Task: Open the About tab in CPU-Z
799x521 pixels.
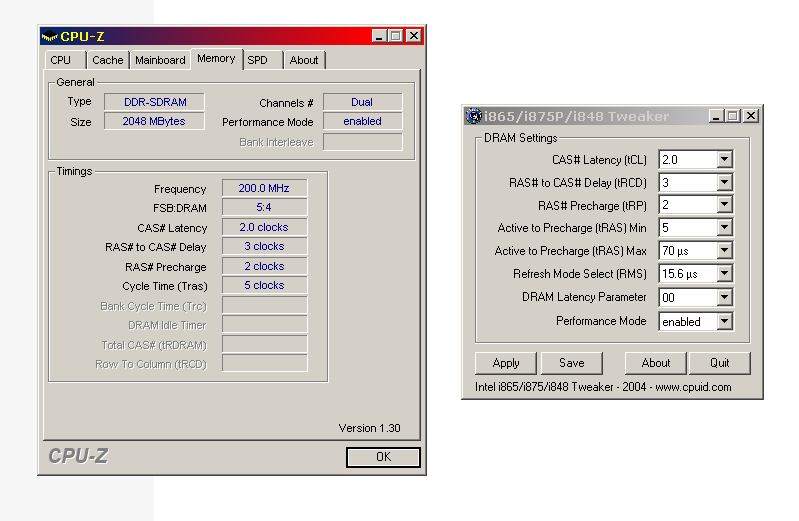Action: click(x=304, y=60)
